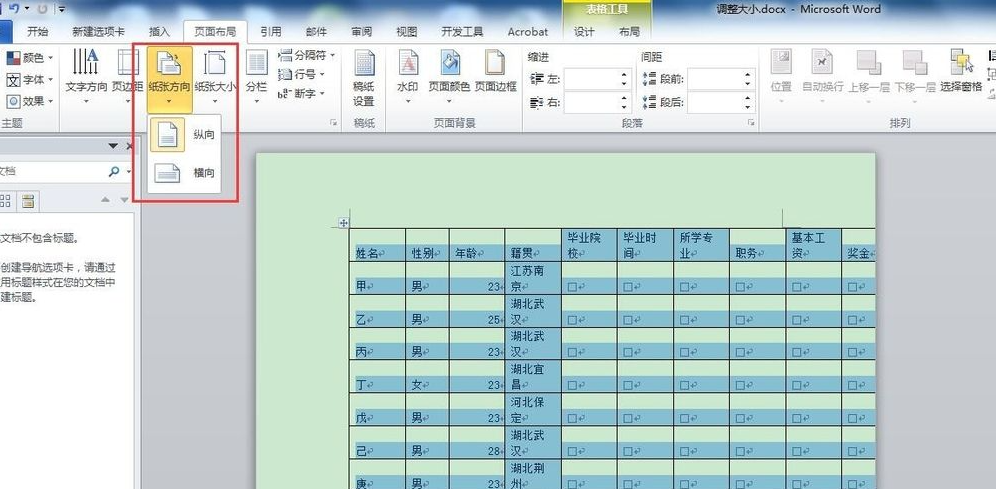Screen dimensions: 996x489
Task: Click the navigation pane search box
Action: pyautogui.click(x=52, y=171)
